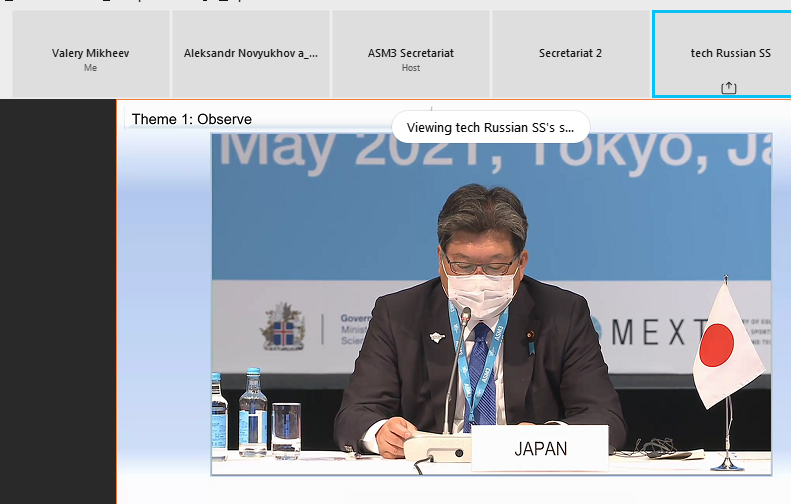Screen dimensions: 791x504
Task: Select the Secretariat 2 participant tile
Action: click(571, 53)
